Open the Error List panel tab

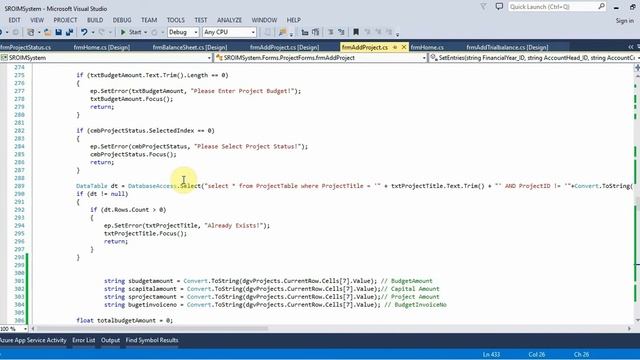[84, 340]
